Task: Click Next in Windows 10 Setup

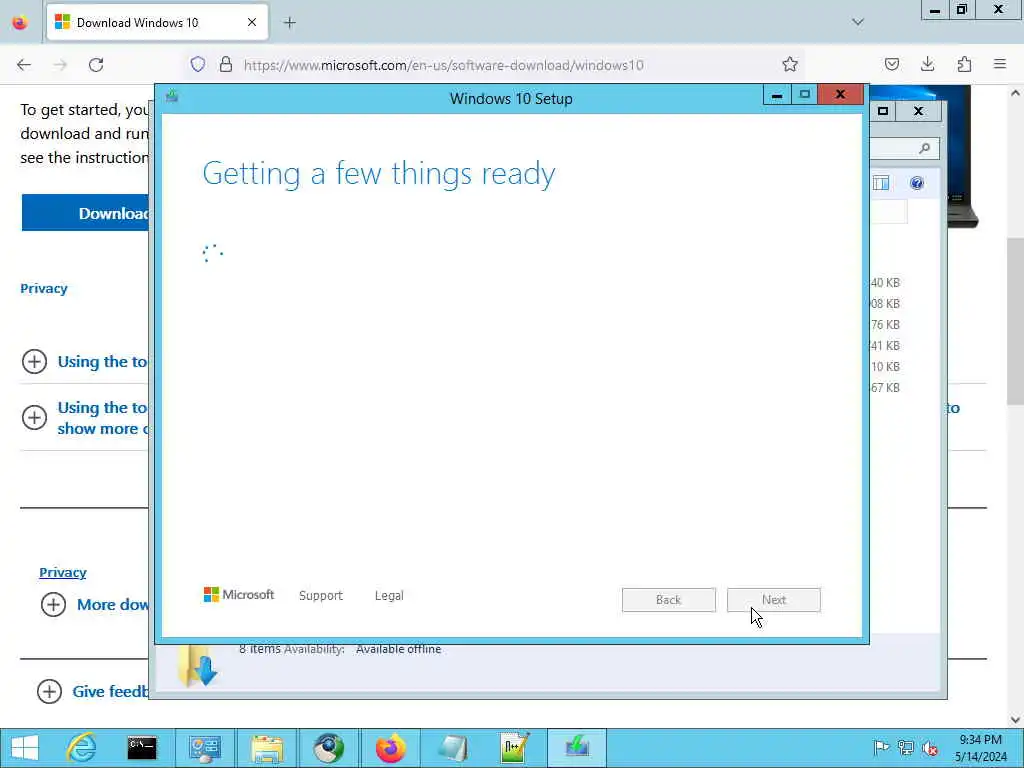Action: 774,600
